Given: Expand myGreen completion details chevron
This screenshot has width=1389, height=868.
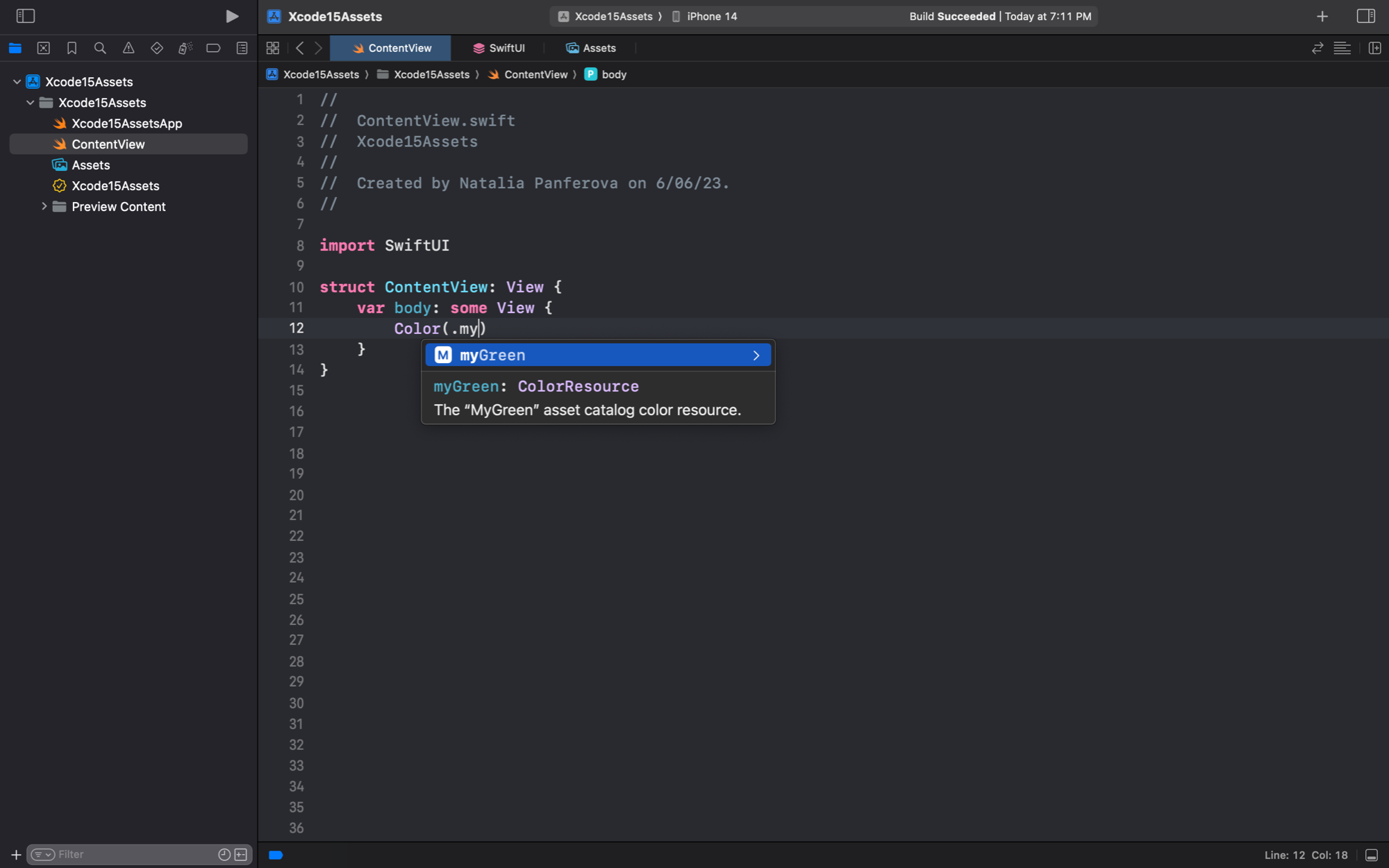Looking at the screenshot, I should coord(756,355).
